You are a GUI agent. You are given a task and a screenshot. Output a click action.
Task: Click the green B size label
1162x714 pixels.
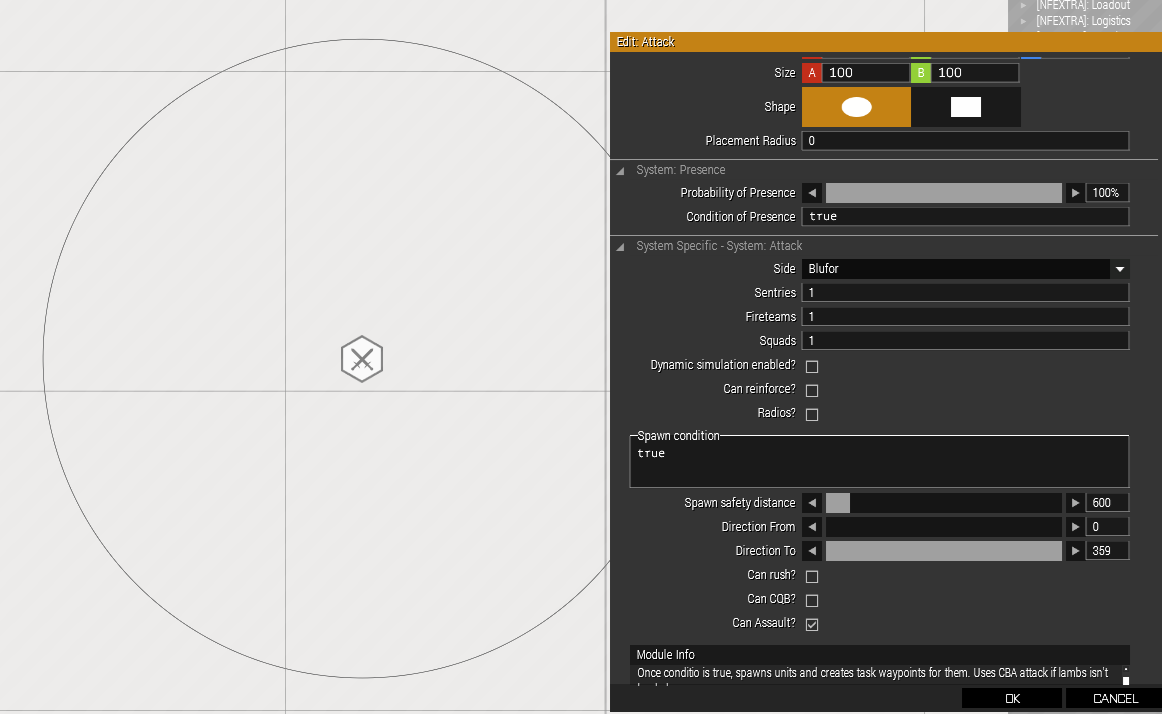pyautogui.click(x=921, y=73)
